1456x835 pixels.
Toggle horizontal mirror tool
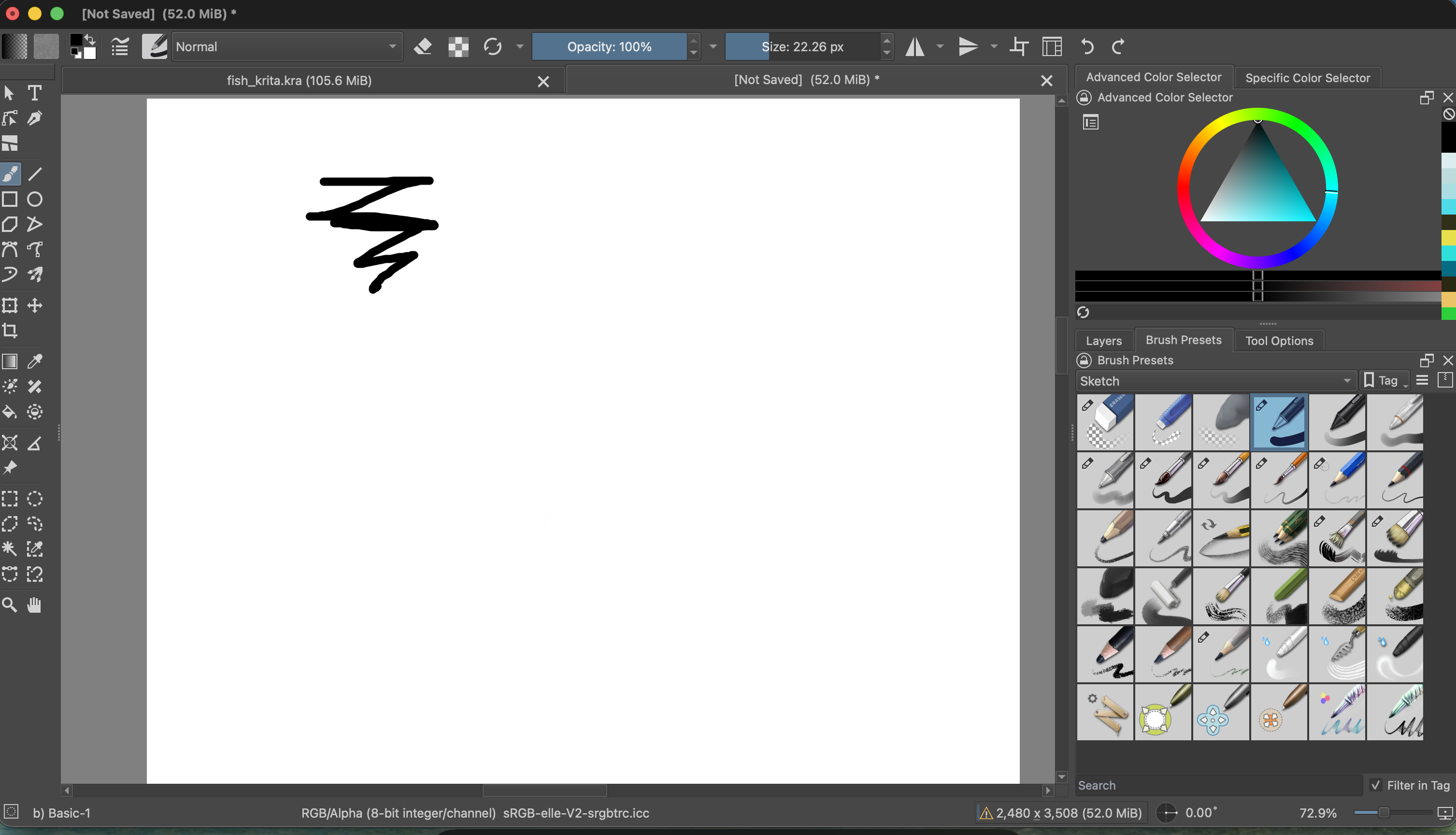tap(915, 46)
